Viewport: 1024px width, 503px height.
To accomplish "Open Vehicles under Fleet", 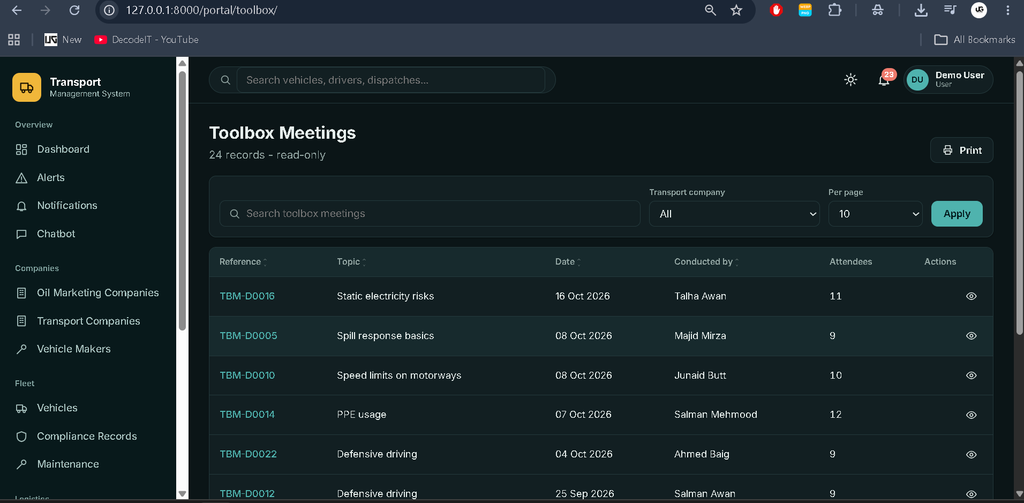I will pos(57,408).
